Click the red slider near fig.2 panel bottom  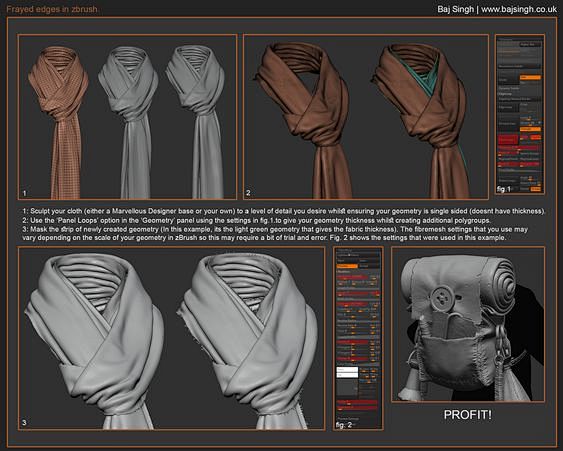357,402
